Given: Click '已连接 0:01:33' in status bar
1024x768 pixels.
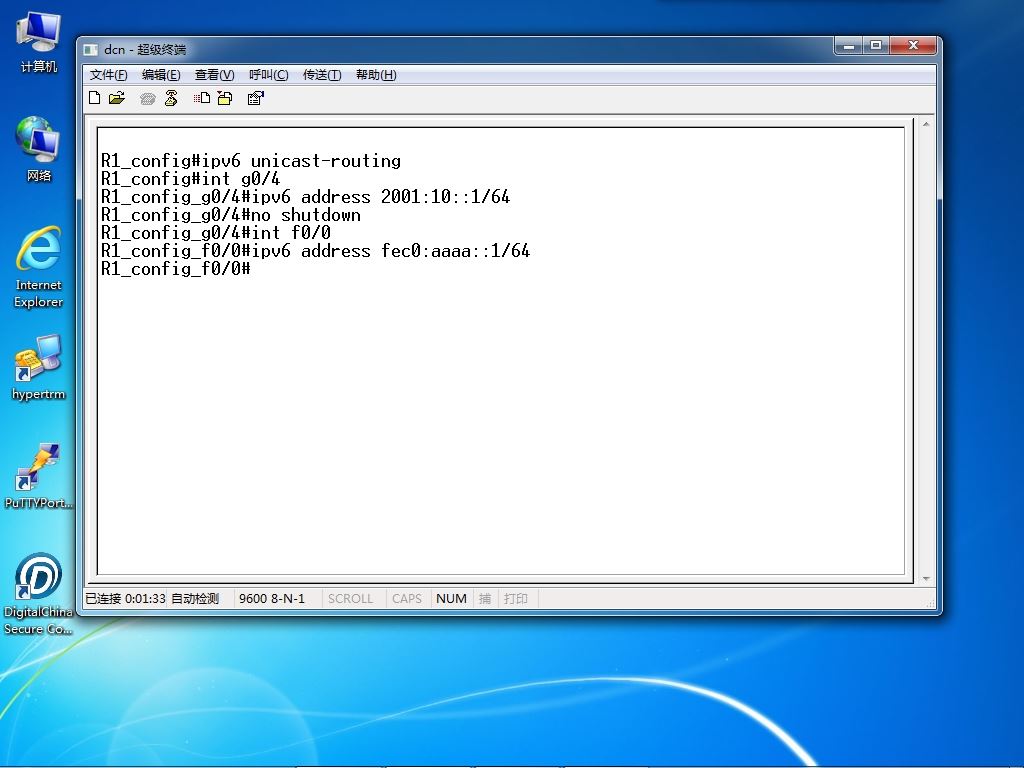Looking at the screenshot, I should point(125,598).
